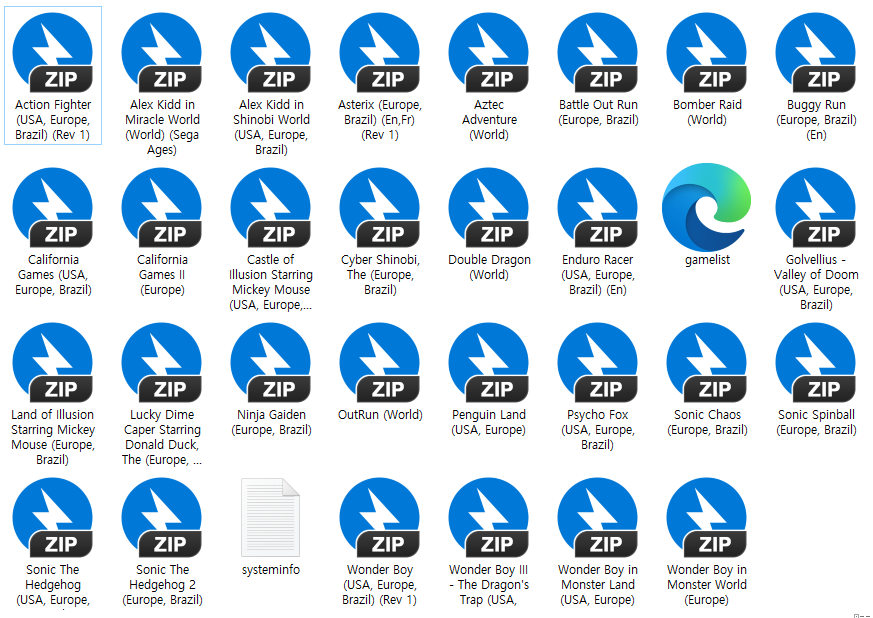Click California Games (USA, Europe, Brazil) ZIP icon
873x618 pixels.
tap(53, 208)
